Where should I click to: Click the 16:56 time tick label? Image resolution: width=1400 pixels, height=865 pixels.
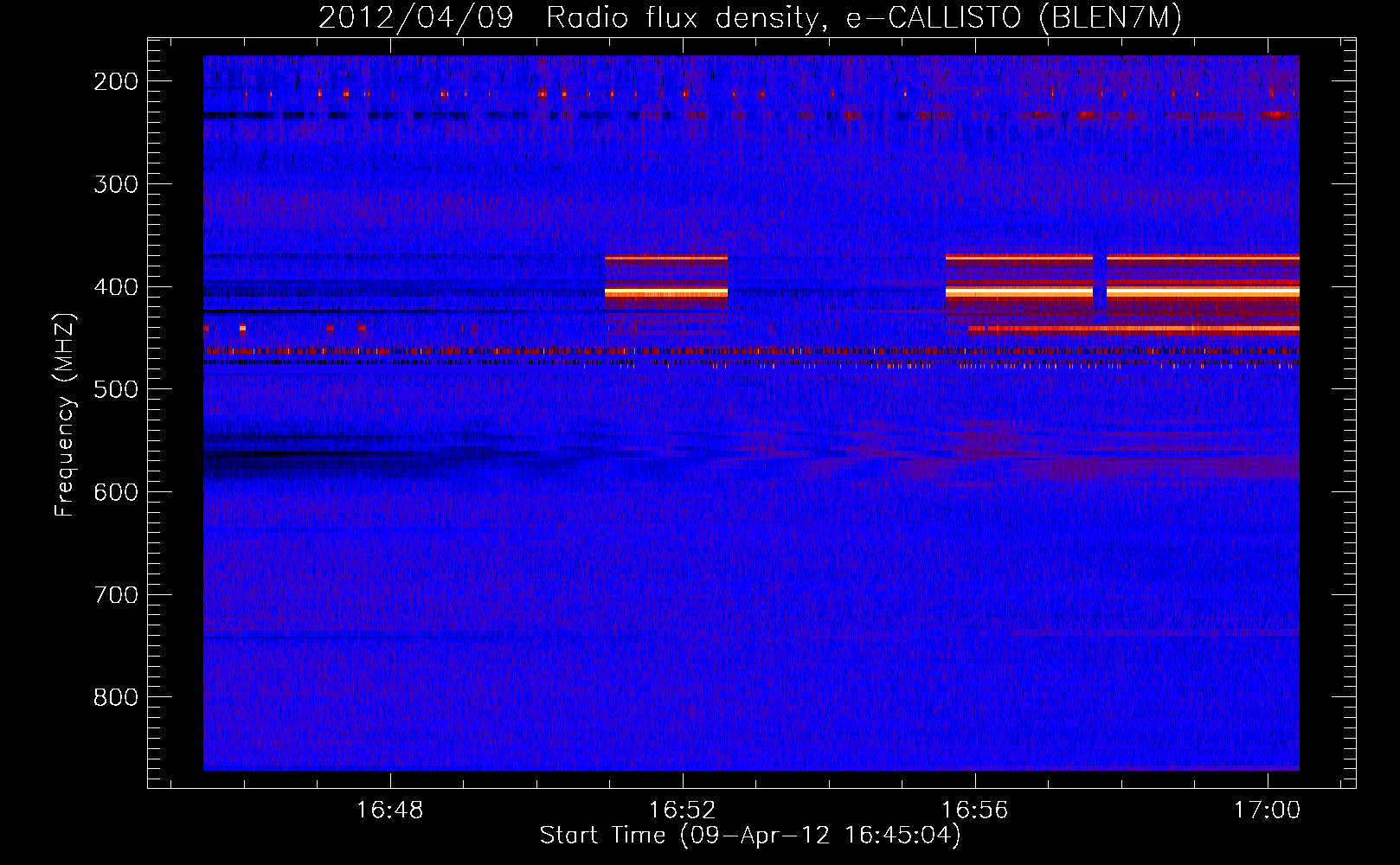pyautogui.click(x=975, y=811)
